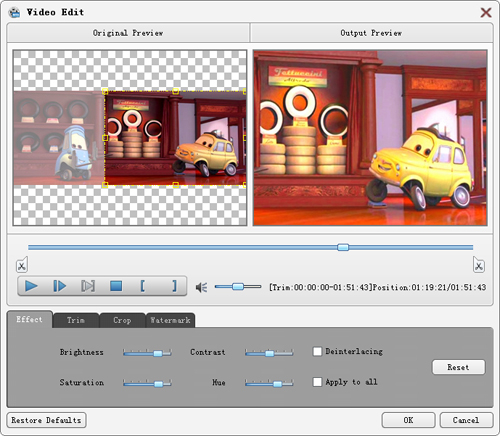Open the Watermark tab
Screen dimensions: 500x436
(170, 320)
